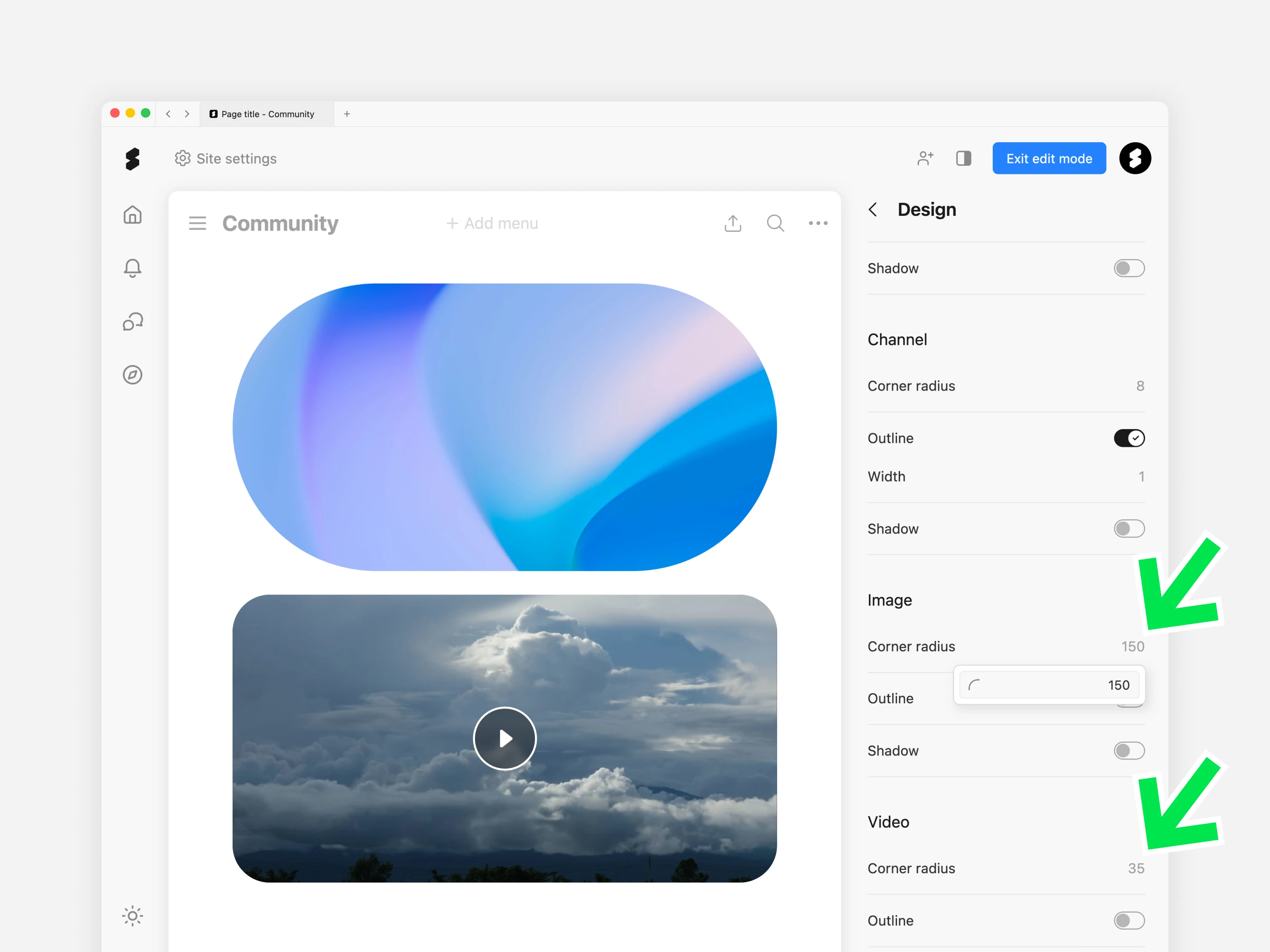The image size is (1270, 952).
Task: Open notifications bell in sidebar
Action: coord(133,267)
